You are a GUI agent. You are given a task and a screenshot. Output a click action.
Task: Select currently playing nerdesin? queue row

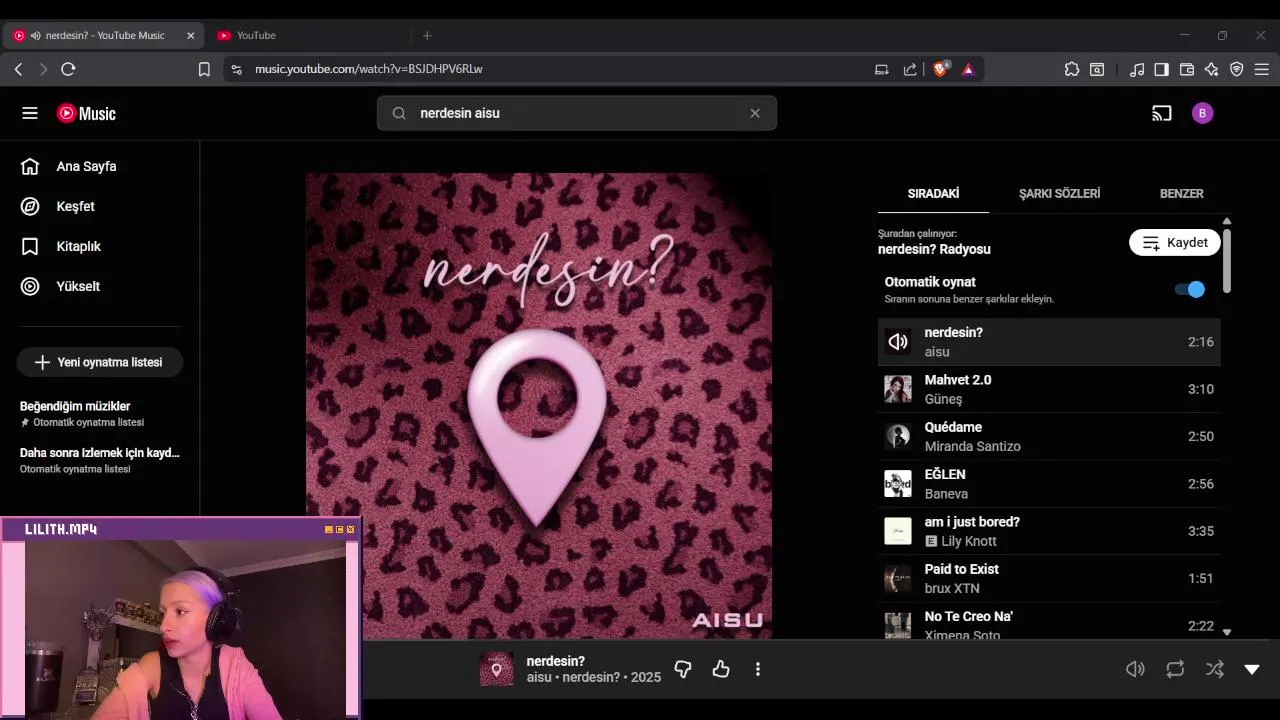pos(1049,342)
